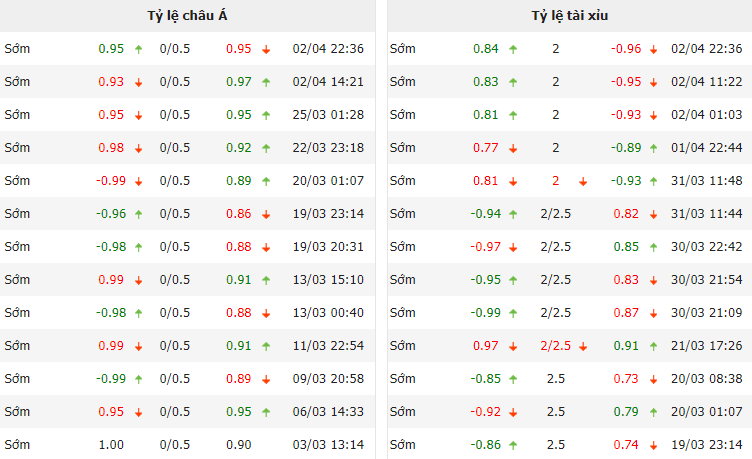Click the 0/0.5 handicap in the 09/03 20:58 row
Image resolution: width=752 pixels, height=459 pixels.
point(174,379)
